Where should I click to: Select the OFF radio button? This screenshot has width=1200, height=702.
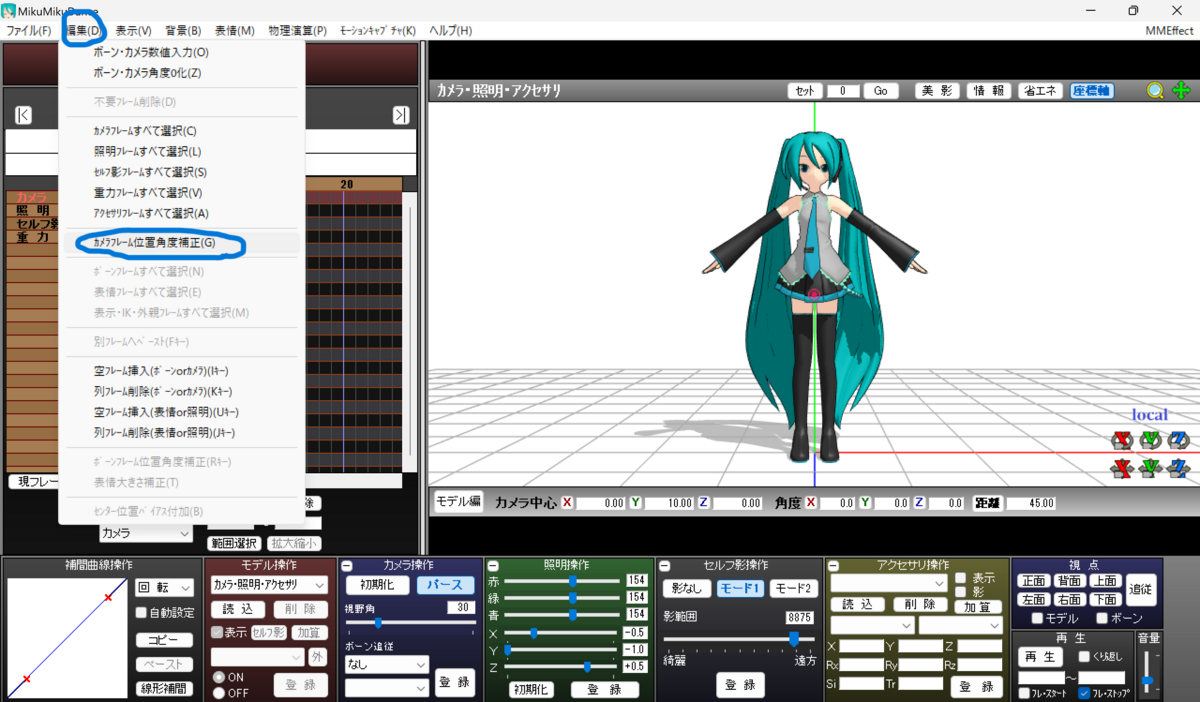(x=219, y=692)
